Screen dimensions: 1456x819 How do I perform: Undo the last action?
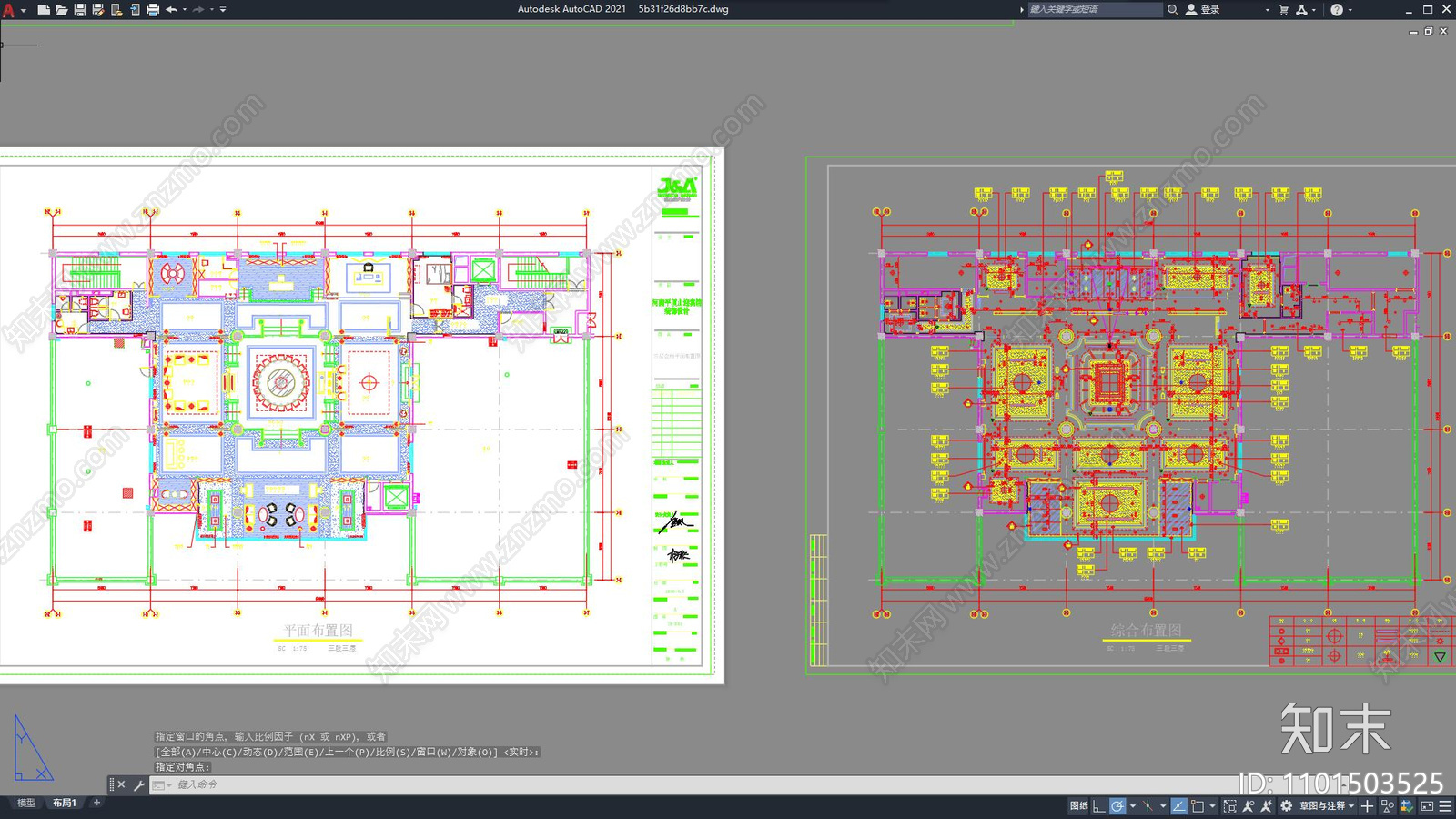(x=171, y=9)
